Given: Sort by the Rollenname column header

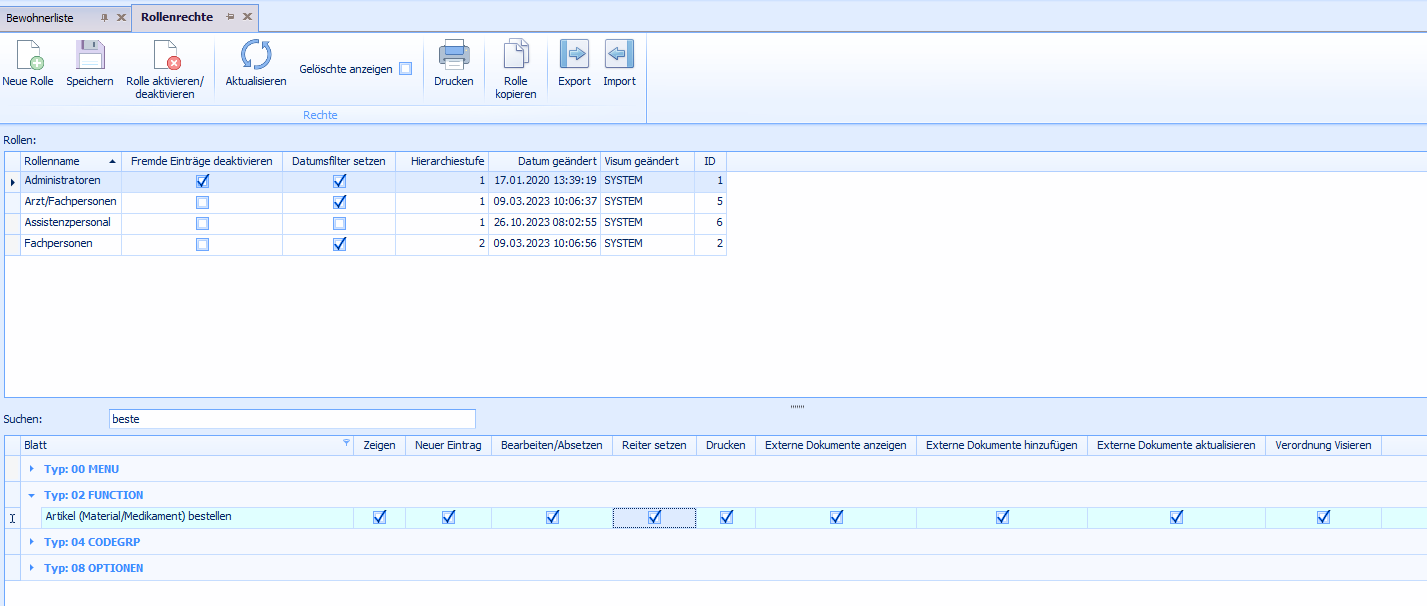Looking at the screenshot, I should (x=60, y=161).
